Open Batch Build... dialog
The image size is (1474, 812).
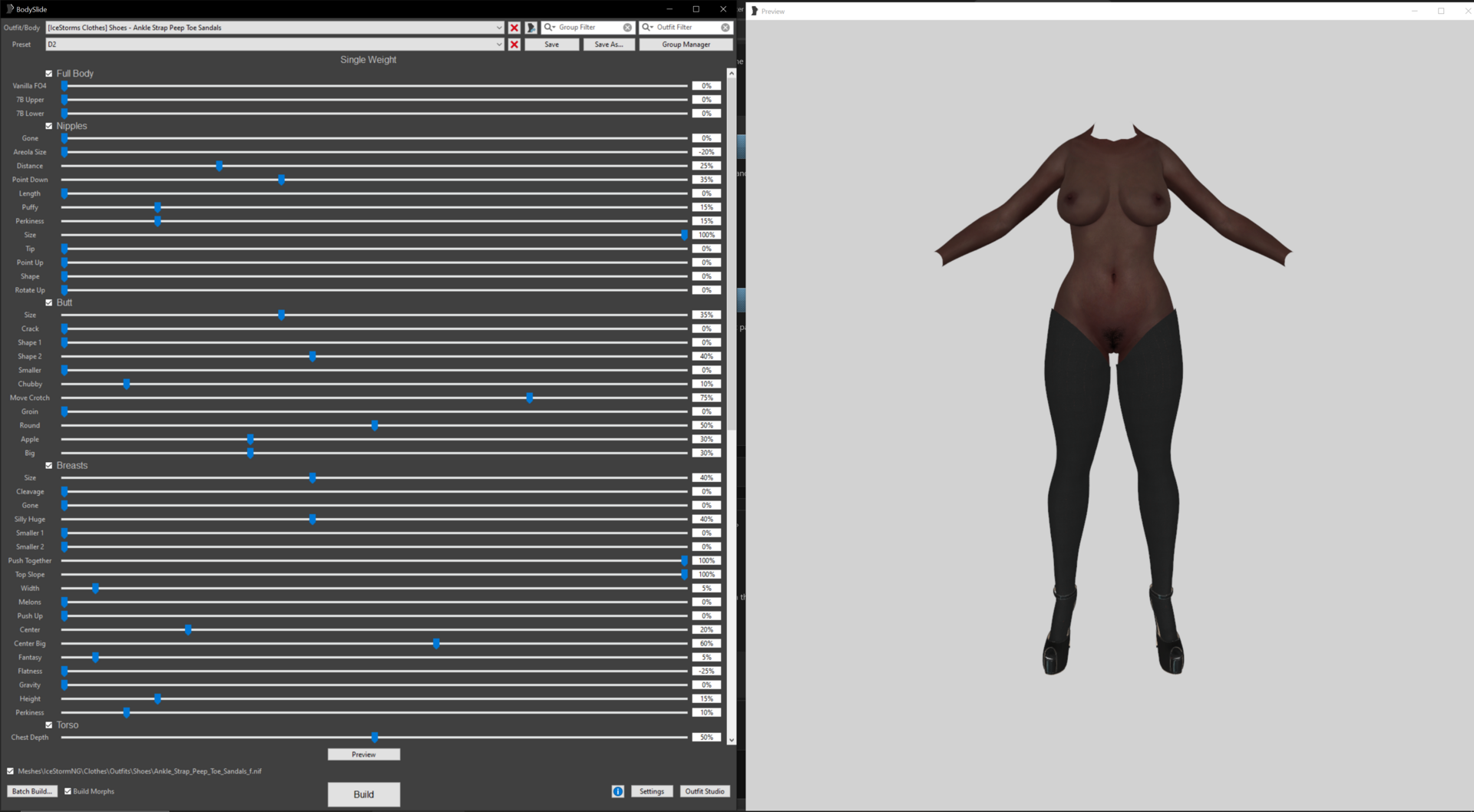coord(32,791)
